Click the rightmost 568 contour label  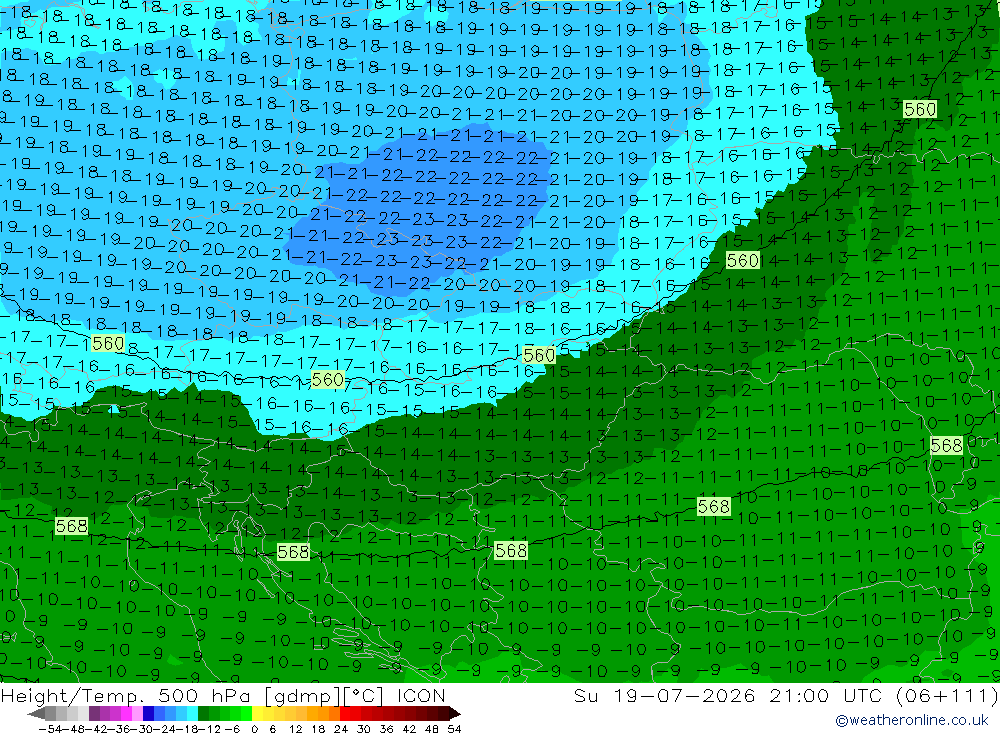[946, 445]
